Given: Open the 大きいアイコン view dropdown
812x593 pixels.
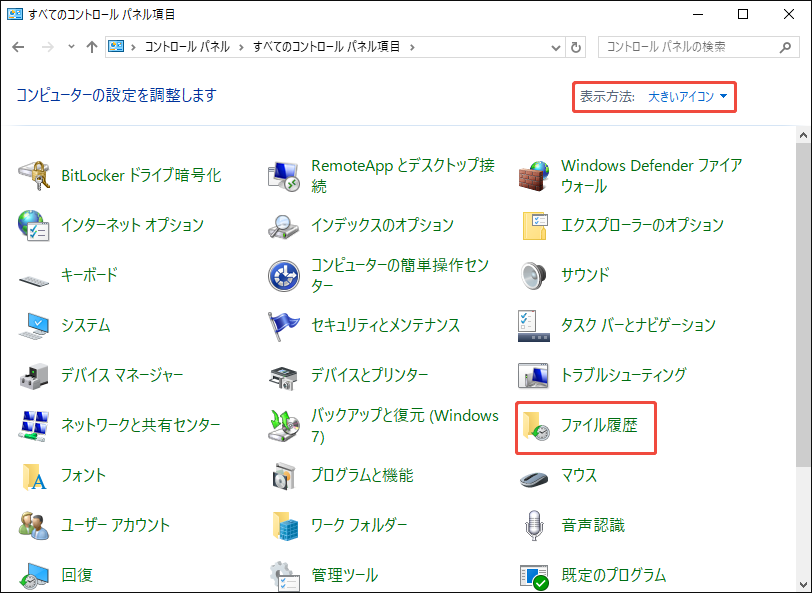Looking at the screenshot, I should (688, 96).
